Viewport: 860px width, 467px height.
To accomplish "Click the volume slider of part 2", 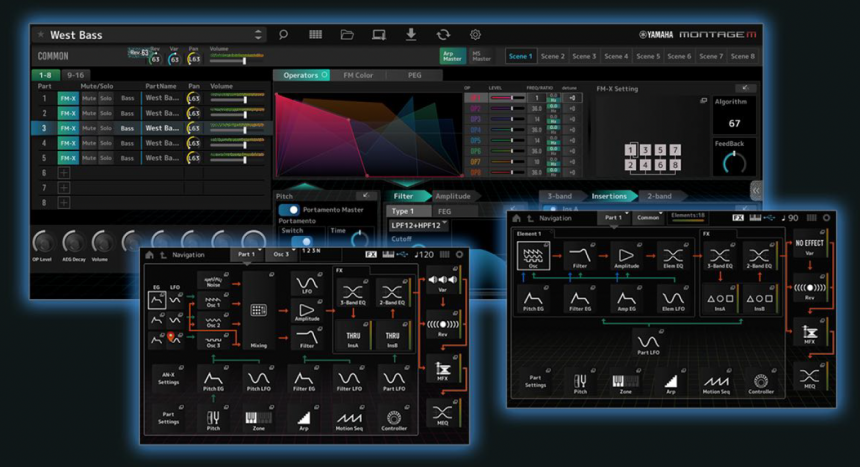I will (237, 113).
